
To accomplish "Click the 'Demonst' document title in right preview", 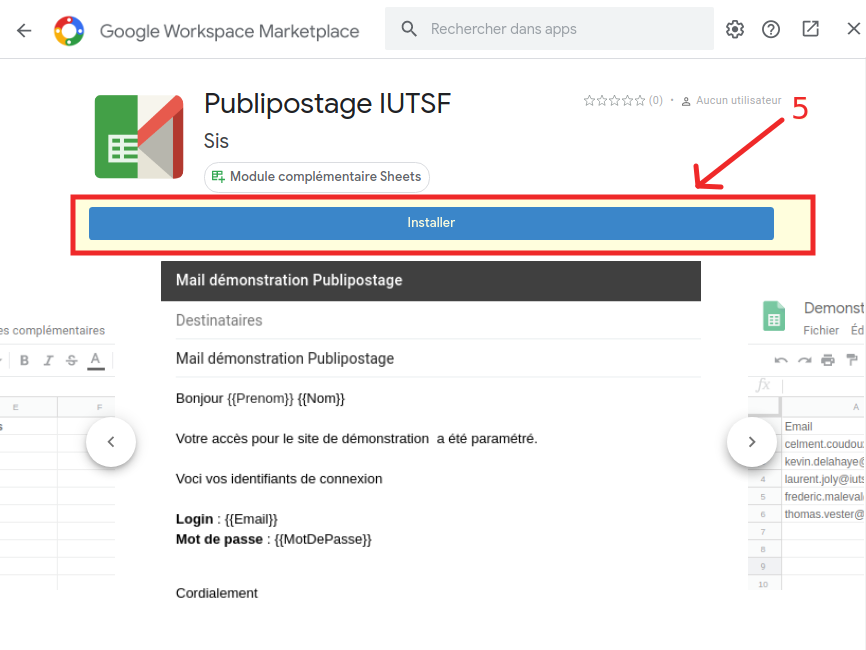I will (834, 308).
